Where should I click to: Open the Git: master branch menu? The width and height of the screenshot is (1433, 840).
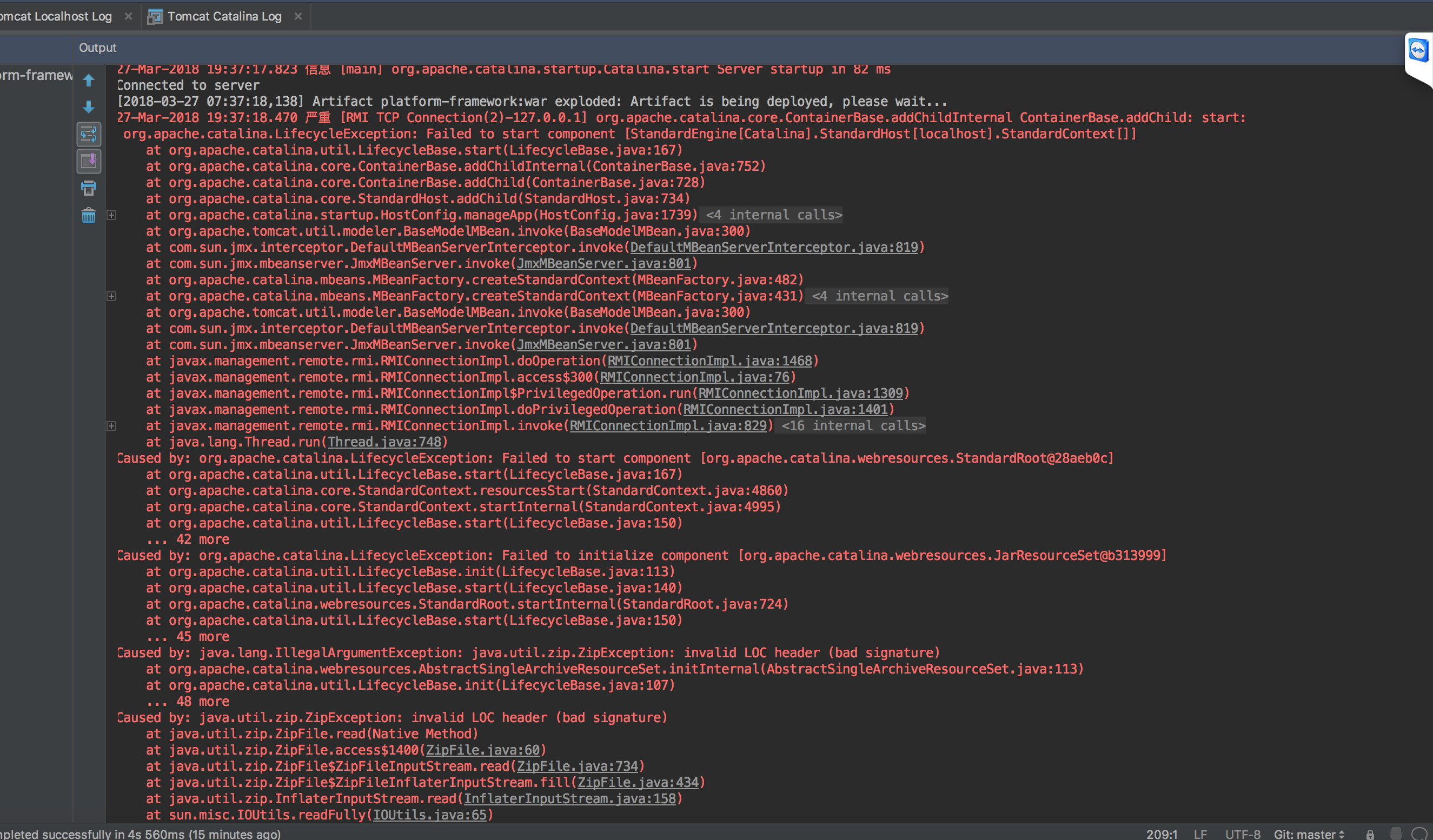(x=1309, y=834)
